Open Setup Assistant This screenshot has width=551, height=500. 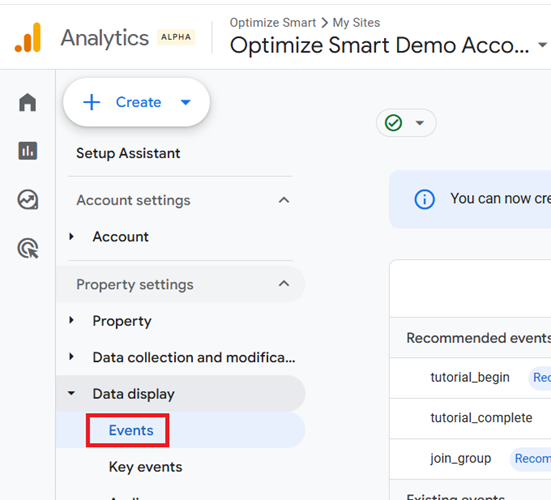(128, 153)
